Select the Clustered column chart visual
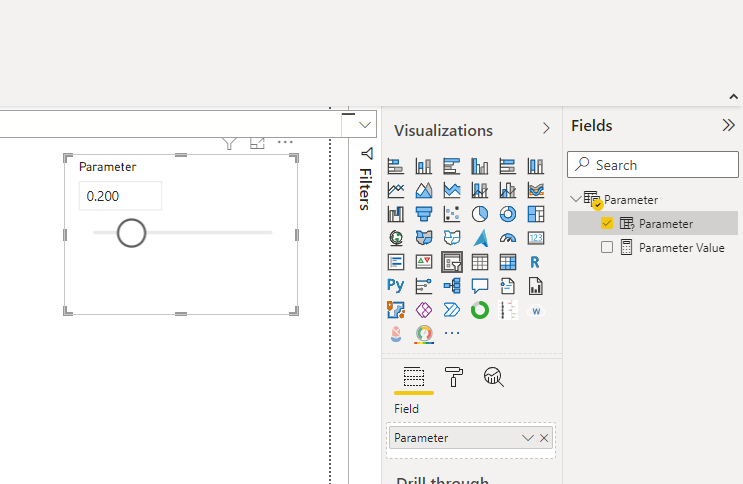743x484 pixels. (x=480, y=166)
